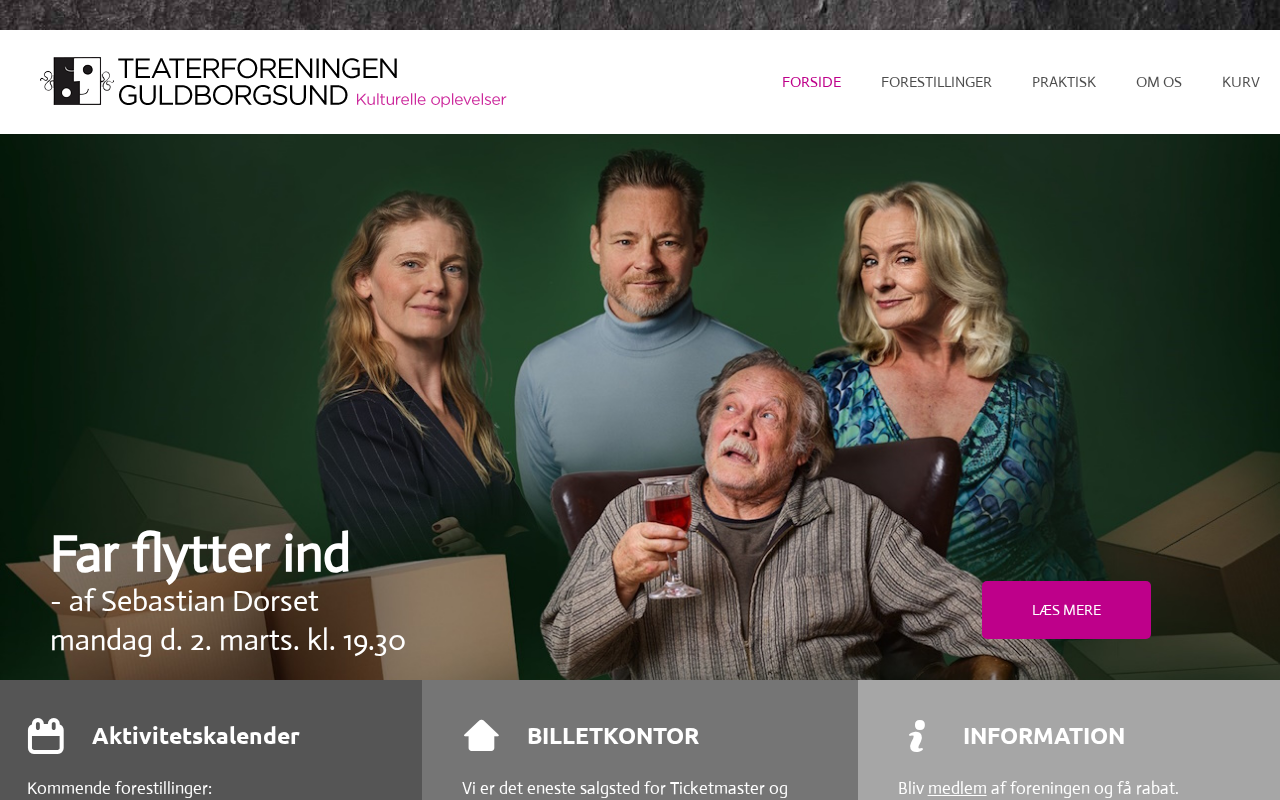Screen dimensions: 1280x800
Task: Click the Aktivitetskalender calendar icon
Action: click(x=46, y=736)
